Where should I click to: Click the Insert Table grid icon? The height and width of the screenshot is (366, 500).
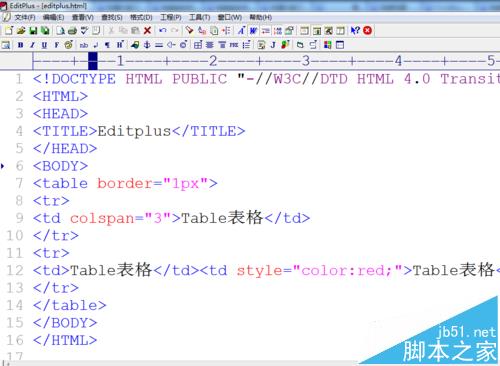coord(198,45)
